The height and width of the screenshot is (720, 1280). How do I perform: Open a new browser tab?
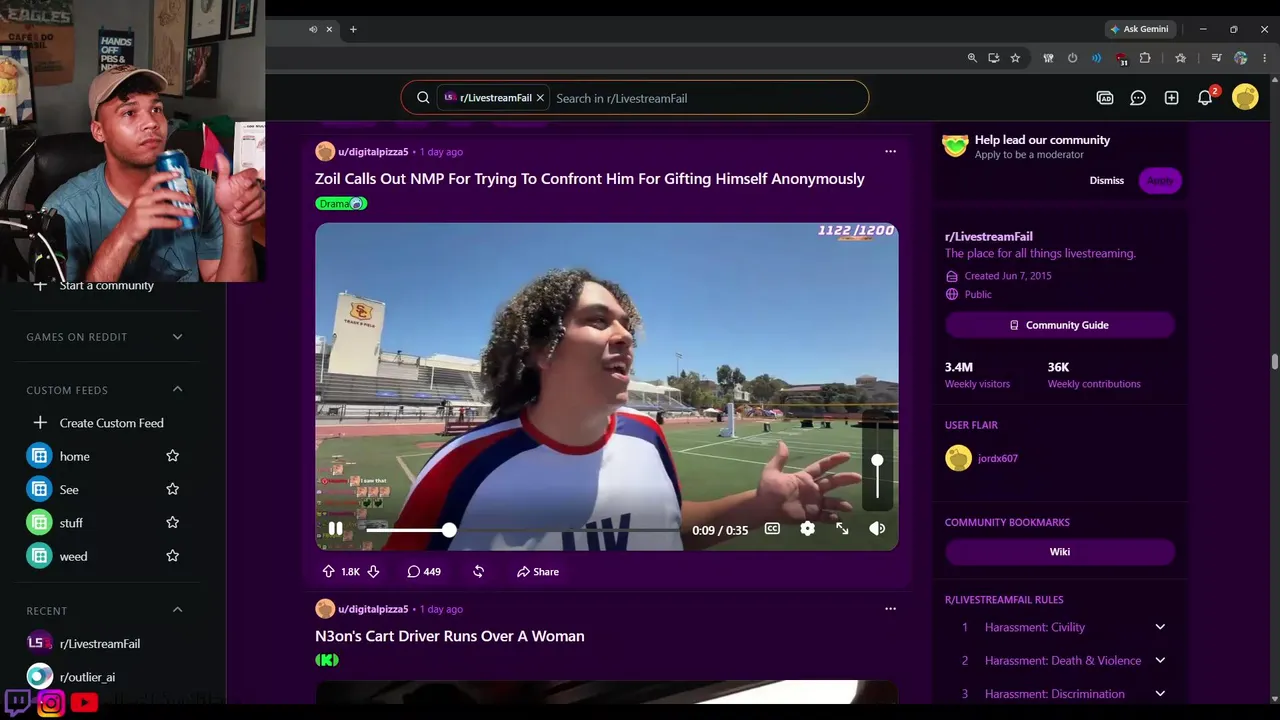tap(353, 29)
